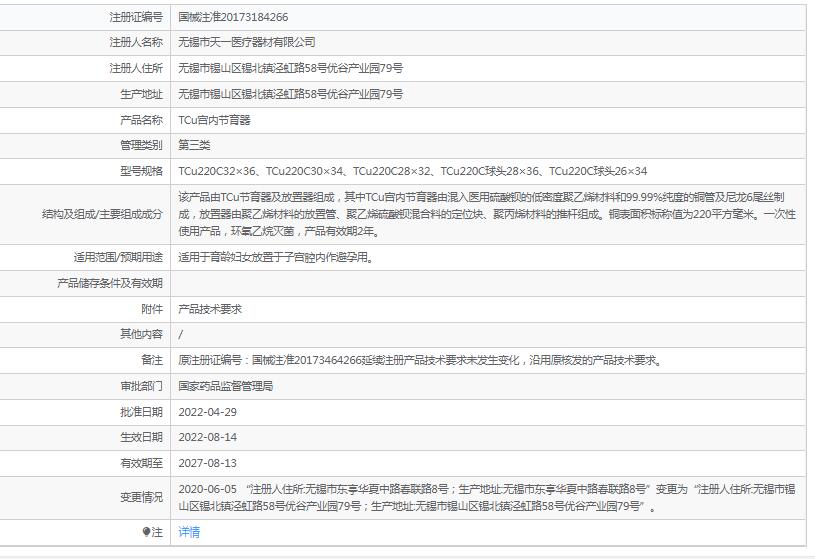815x559 pixels.
Task: Click the 结构及组成/主要组成成分 label
Action: click(x=102, y=214)
